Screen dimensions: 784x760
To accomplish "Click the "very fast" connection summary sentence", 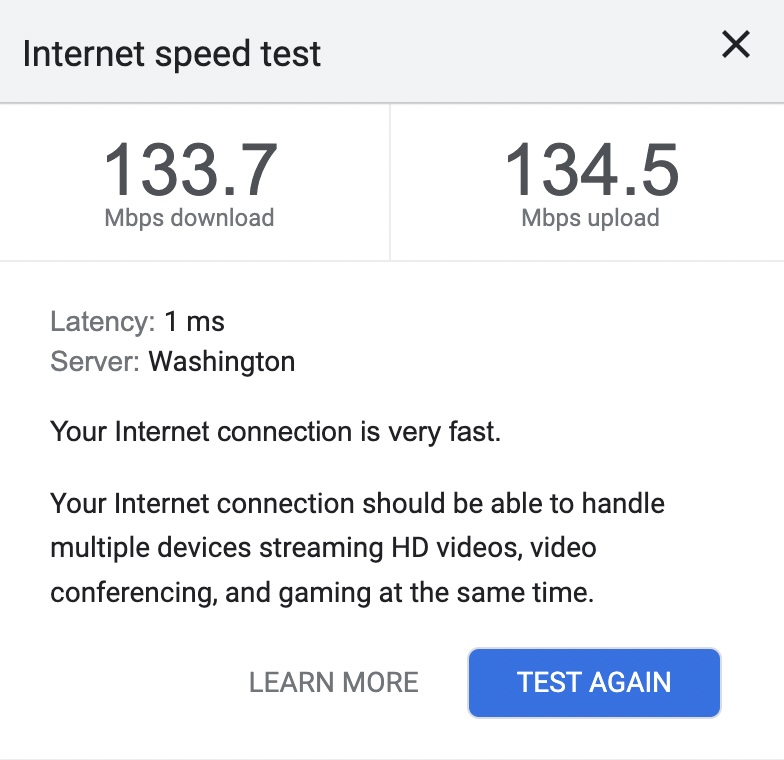I will [275, 432].
